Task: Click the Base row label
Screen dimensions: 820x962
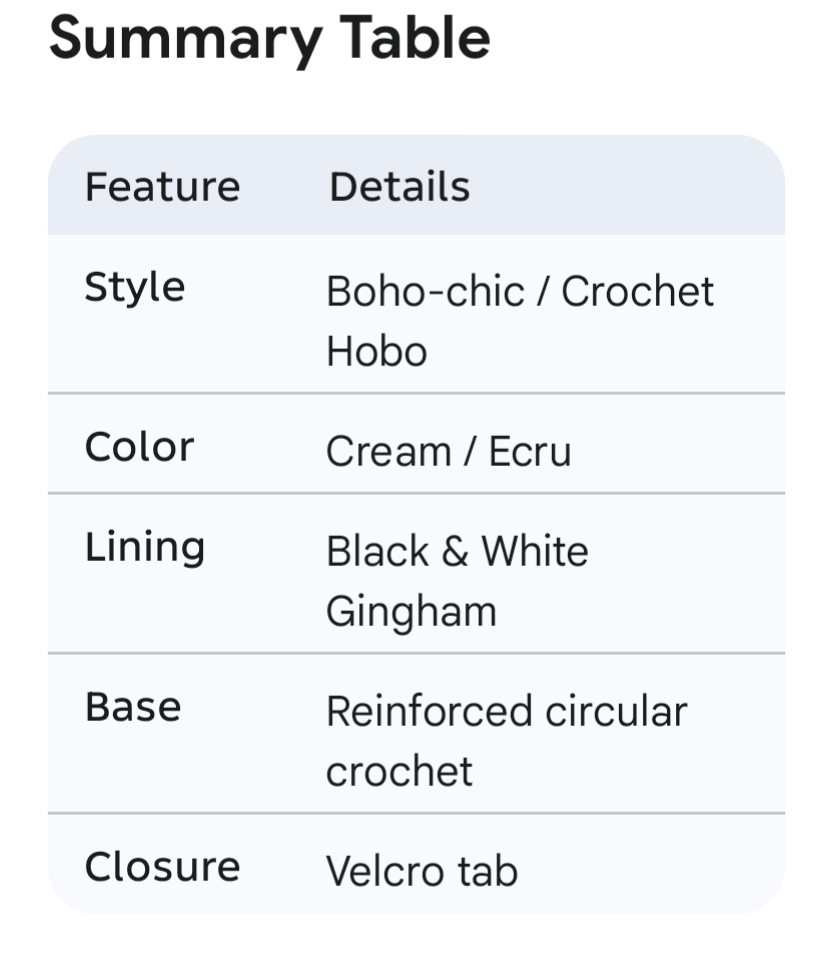Action: tap(133, 707)
